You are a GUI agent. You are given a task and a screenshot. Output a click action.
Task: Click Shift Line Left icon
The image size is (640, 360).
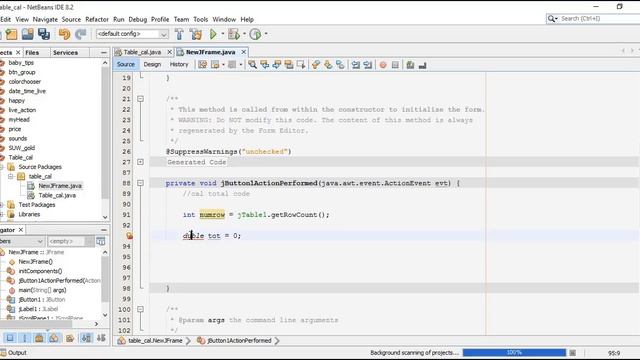[x=356, y=64]
